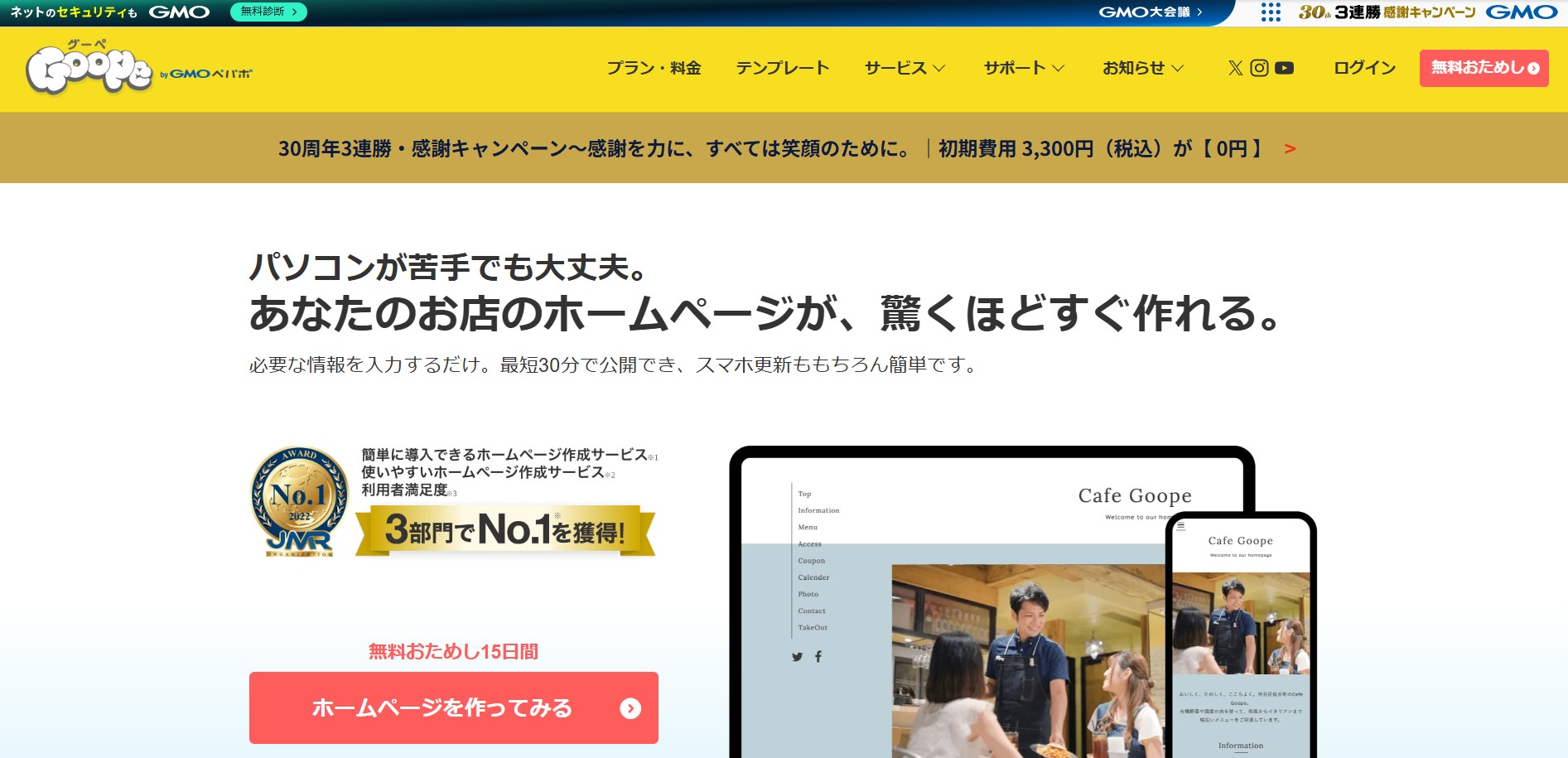
Task: Open the GMO大会議 link
Action: point(1151,12)
